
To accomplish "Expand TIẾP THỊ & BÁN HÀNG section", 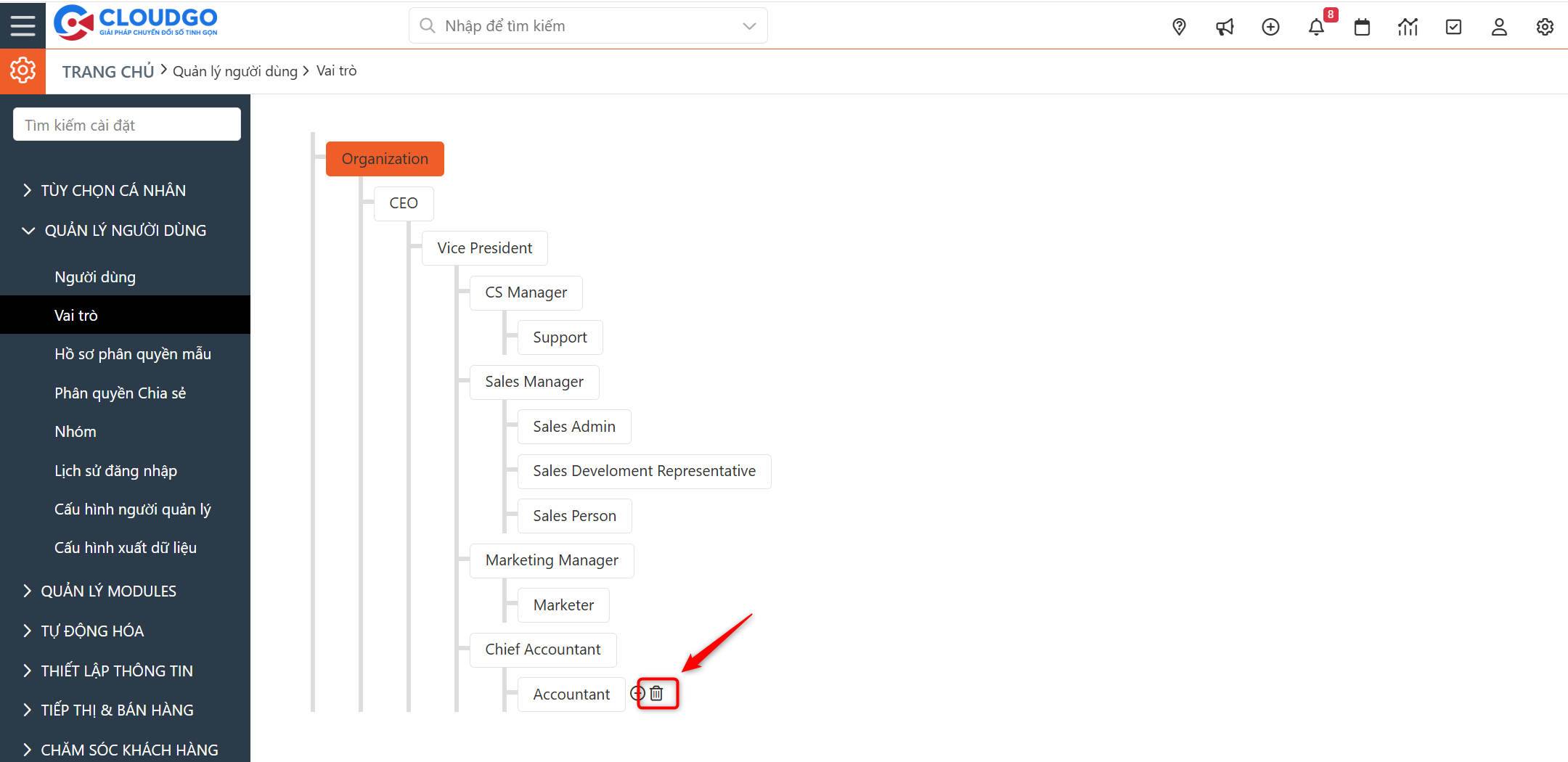I will [116, 709].
